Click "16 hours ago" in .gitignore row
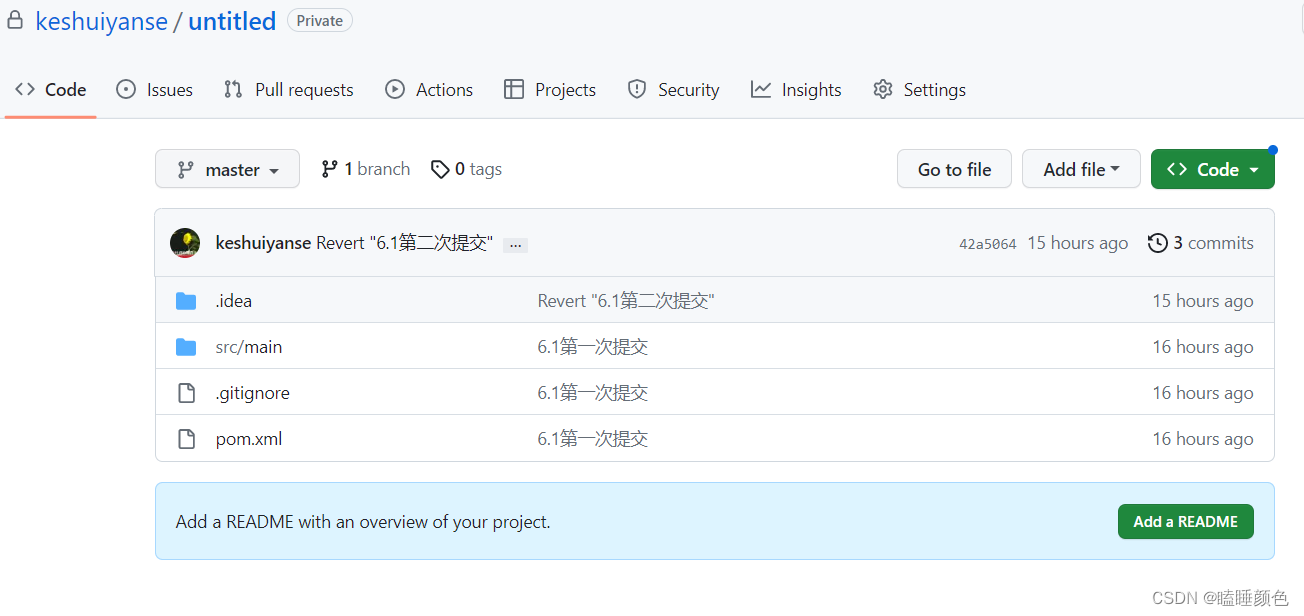 click(1203, 393)
